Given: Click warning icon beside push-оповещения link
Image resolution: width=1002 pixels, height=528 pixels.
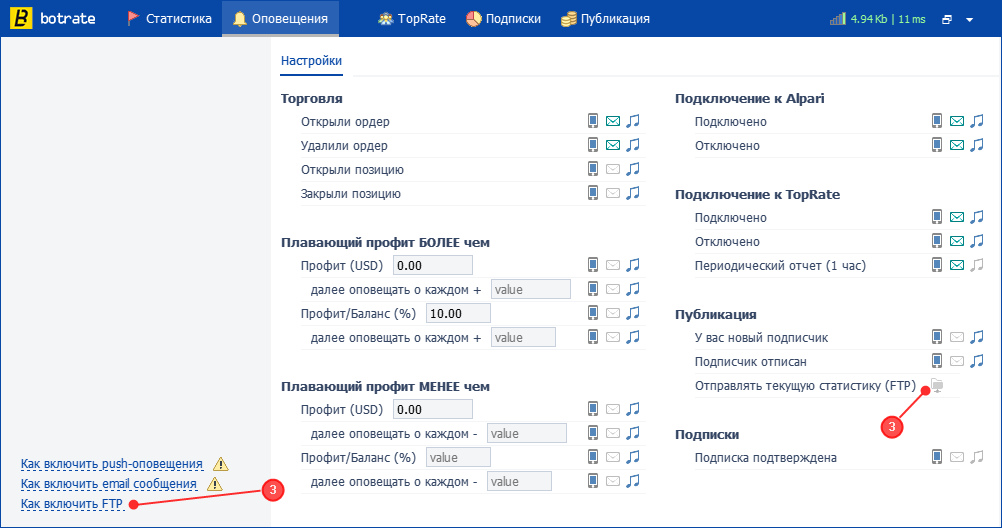Looking at the screenshot, I should tap(220, 464).
